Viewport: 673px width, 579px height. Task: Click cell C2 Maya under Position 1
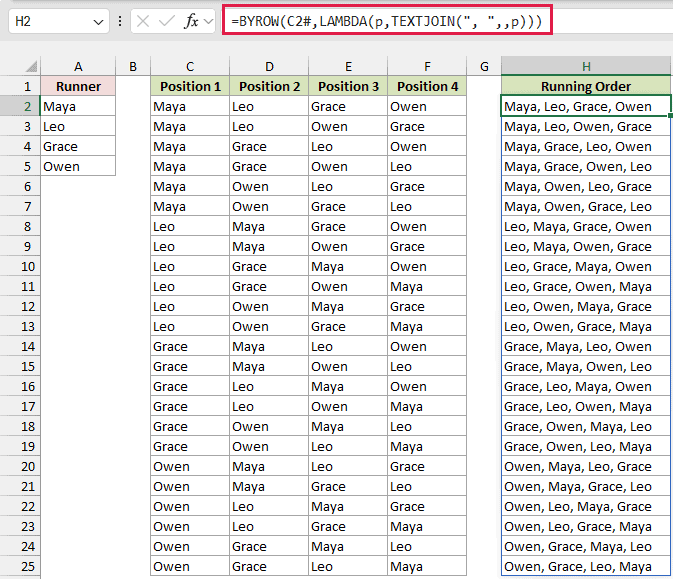point(190,106)
